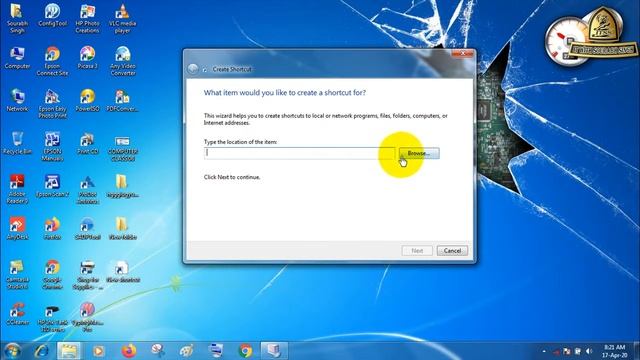Open Paint palette icon on the taskbar
The width and height of the screenshot is (640, 360).
187,351
